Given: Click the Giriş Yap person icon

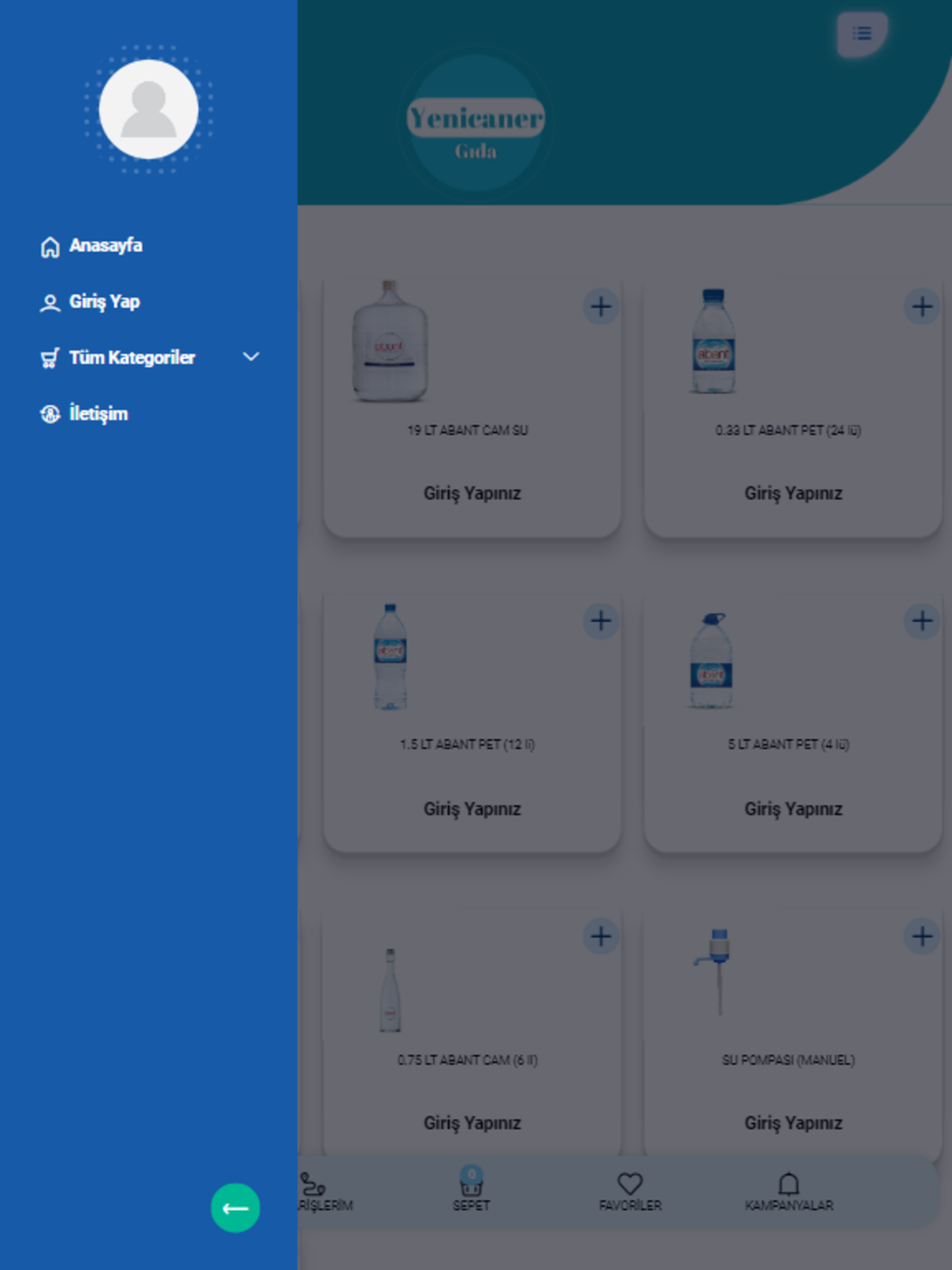Looking at the screenshot, I should [x=50, y=304].
